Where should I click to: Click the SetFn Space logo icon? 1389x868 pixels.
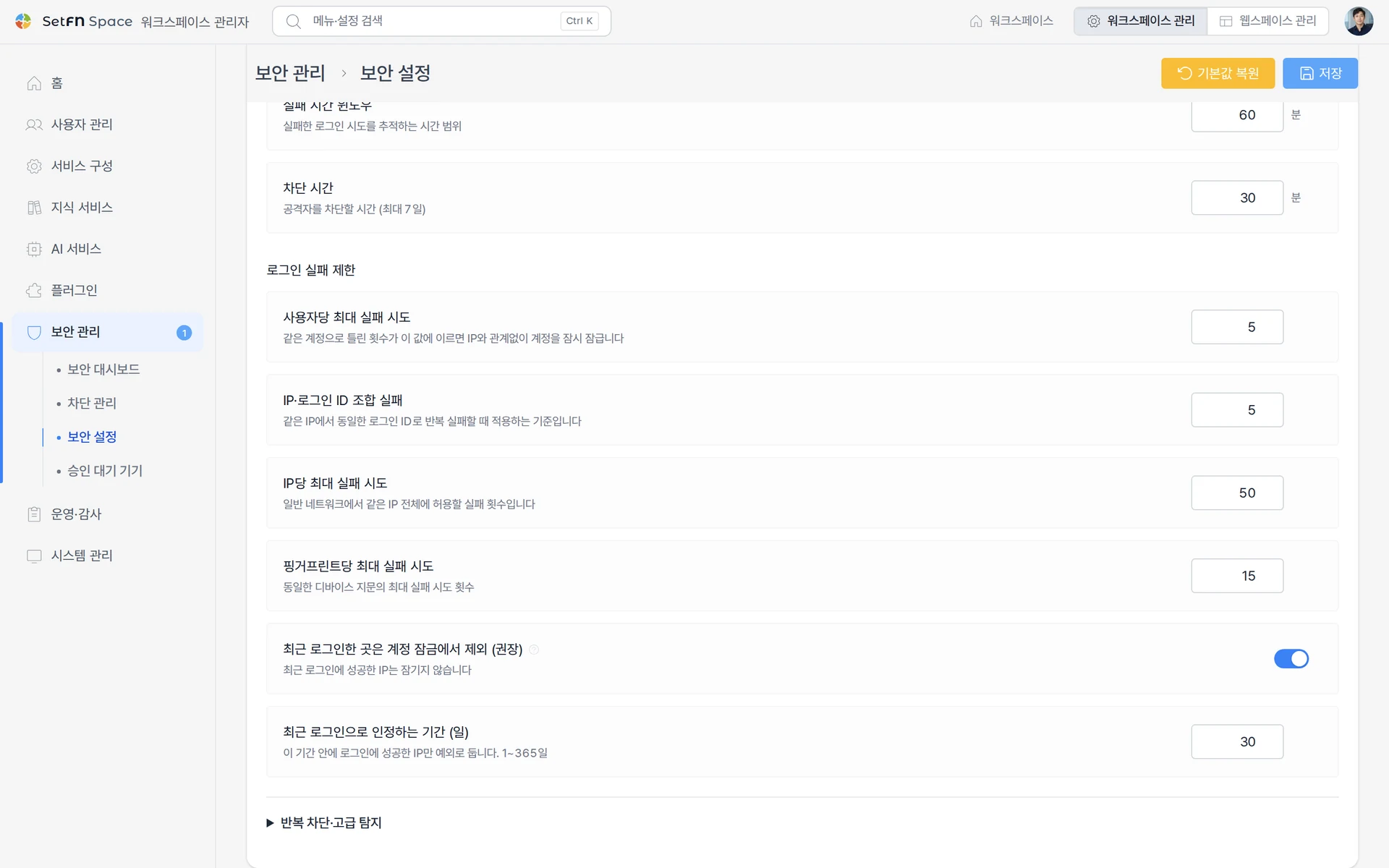click(23, 21)
